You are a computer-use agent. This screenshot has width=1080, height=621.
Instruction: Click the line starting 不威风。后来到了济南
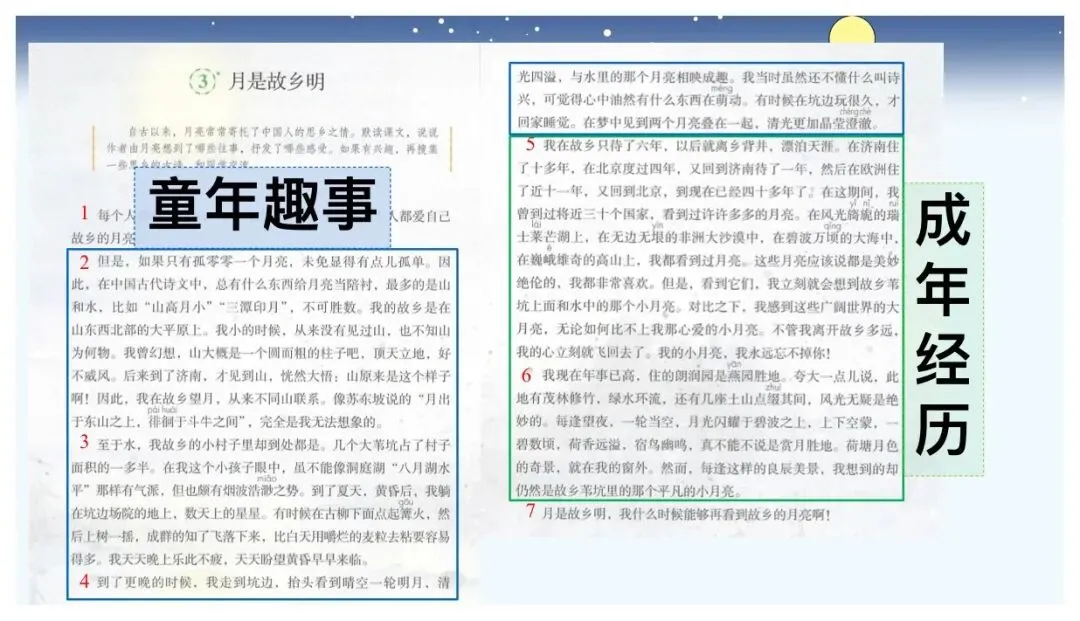tap(261, 376)
